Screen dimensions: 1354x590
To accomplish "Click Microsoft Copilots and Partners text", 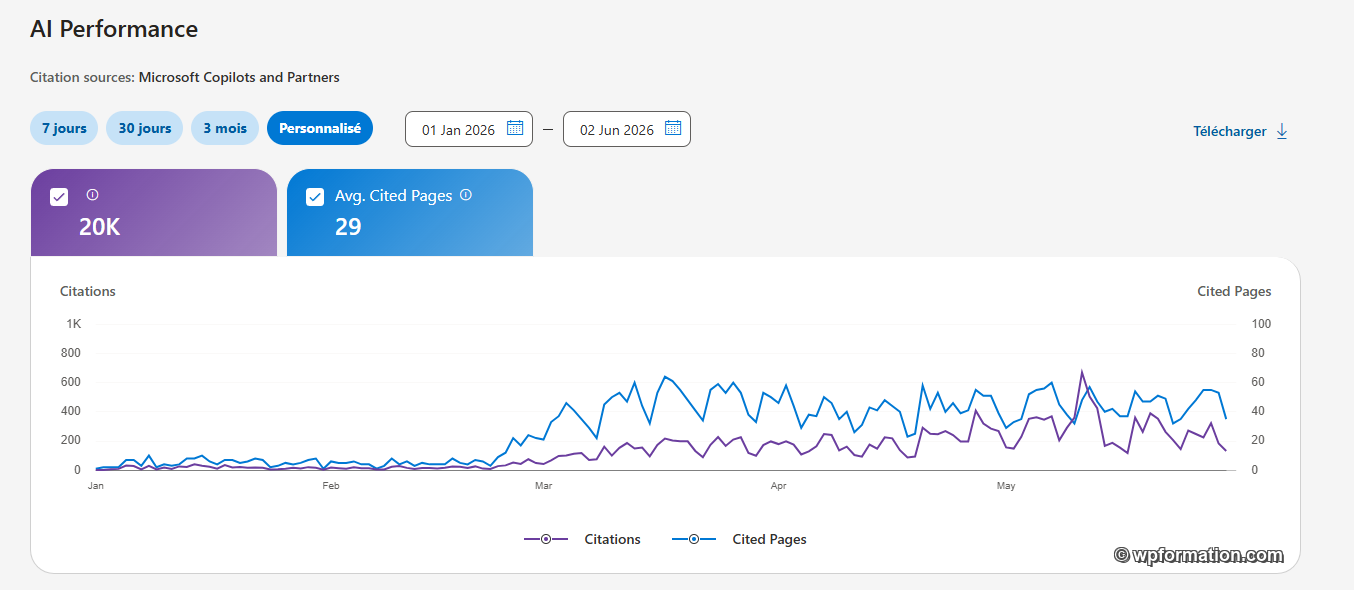I will 239,77.
